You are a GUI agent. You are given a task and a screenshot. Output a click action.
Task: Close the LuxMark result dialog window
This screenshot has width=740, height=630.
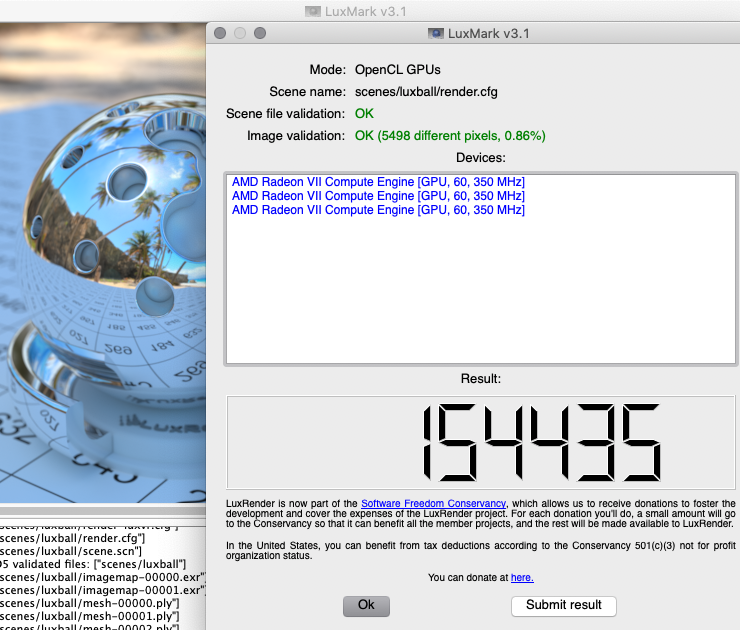tap(220, 33)
